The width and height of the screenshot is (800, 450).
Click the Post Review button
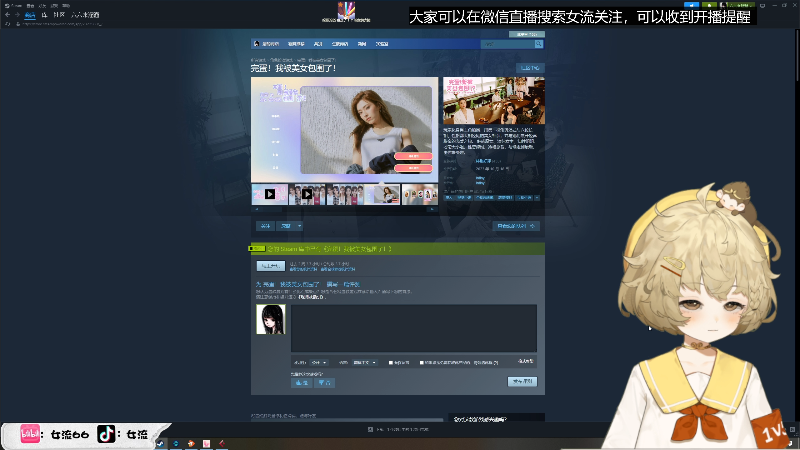[x=522, y=382]
